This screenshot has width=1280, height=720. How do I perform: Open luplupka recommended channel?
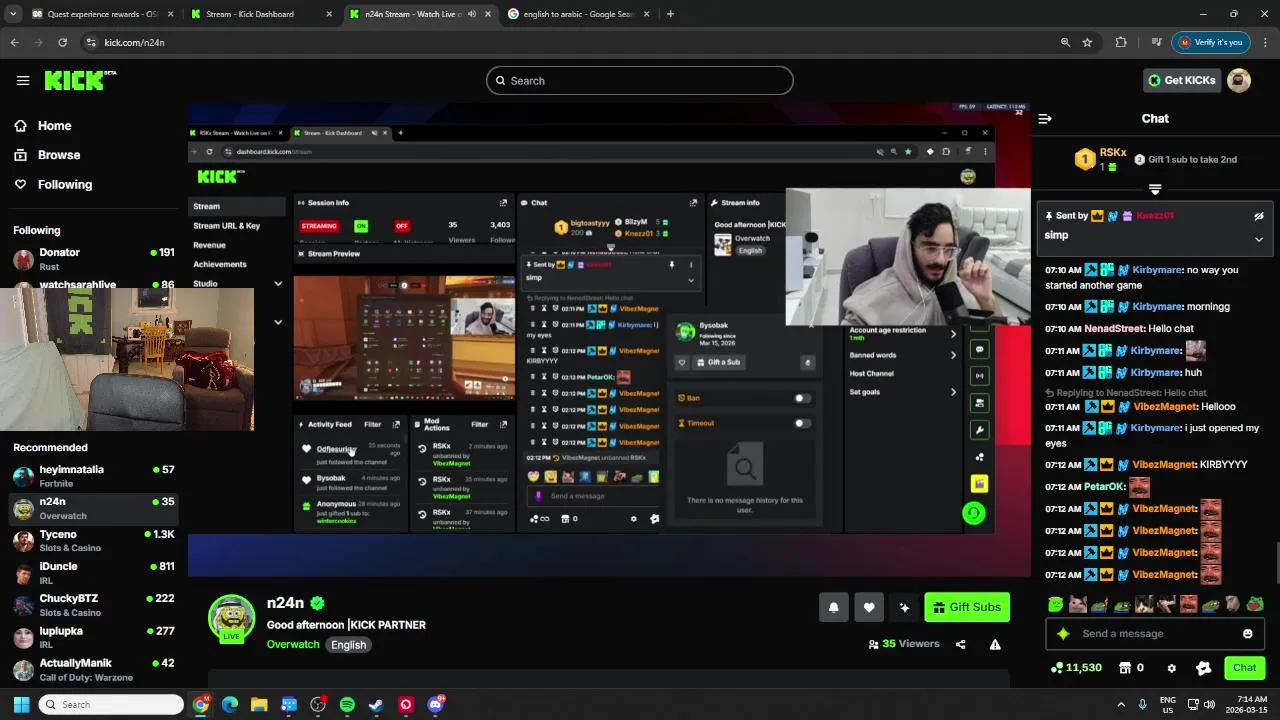tap(95, 637)
